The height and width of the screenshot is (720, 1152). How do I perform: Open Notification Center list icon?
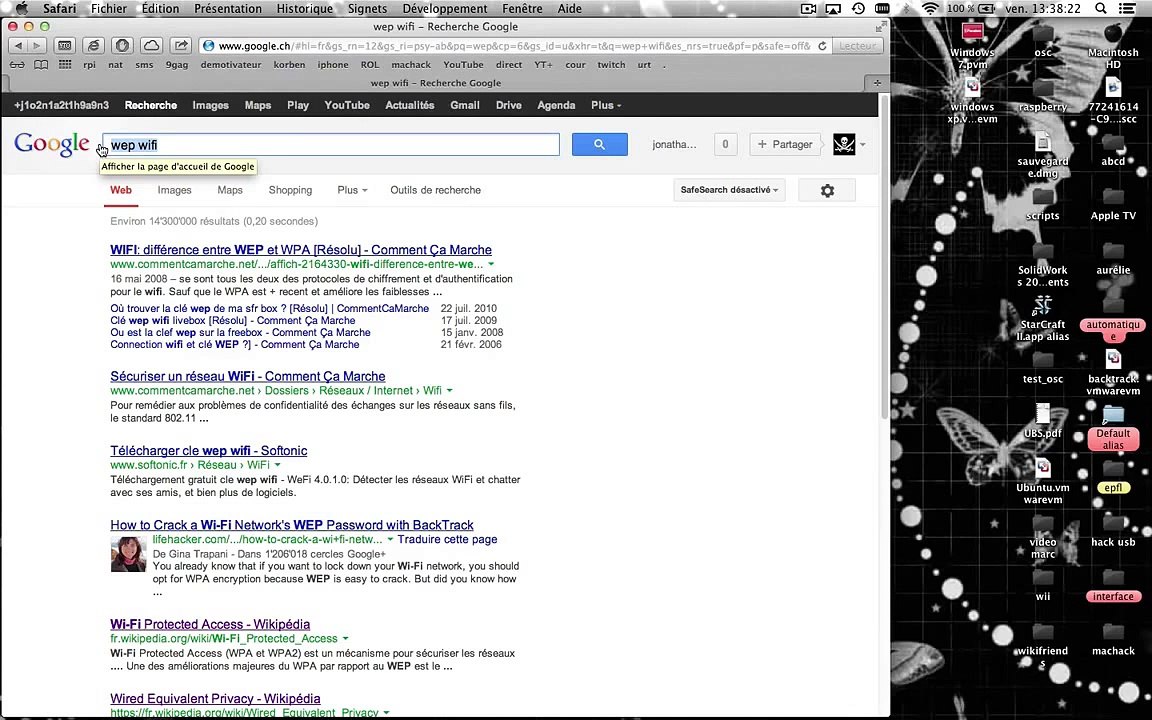[1126, 8]
